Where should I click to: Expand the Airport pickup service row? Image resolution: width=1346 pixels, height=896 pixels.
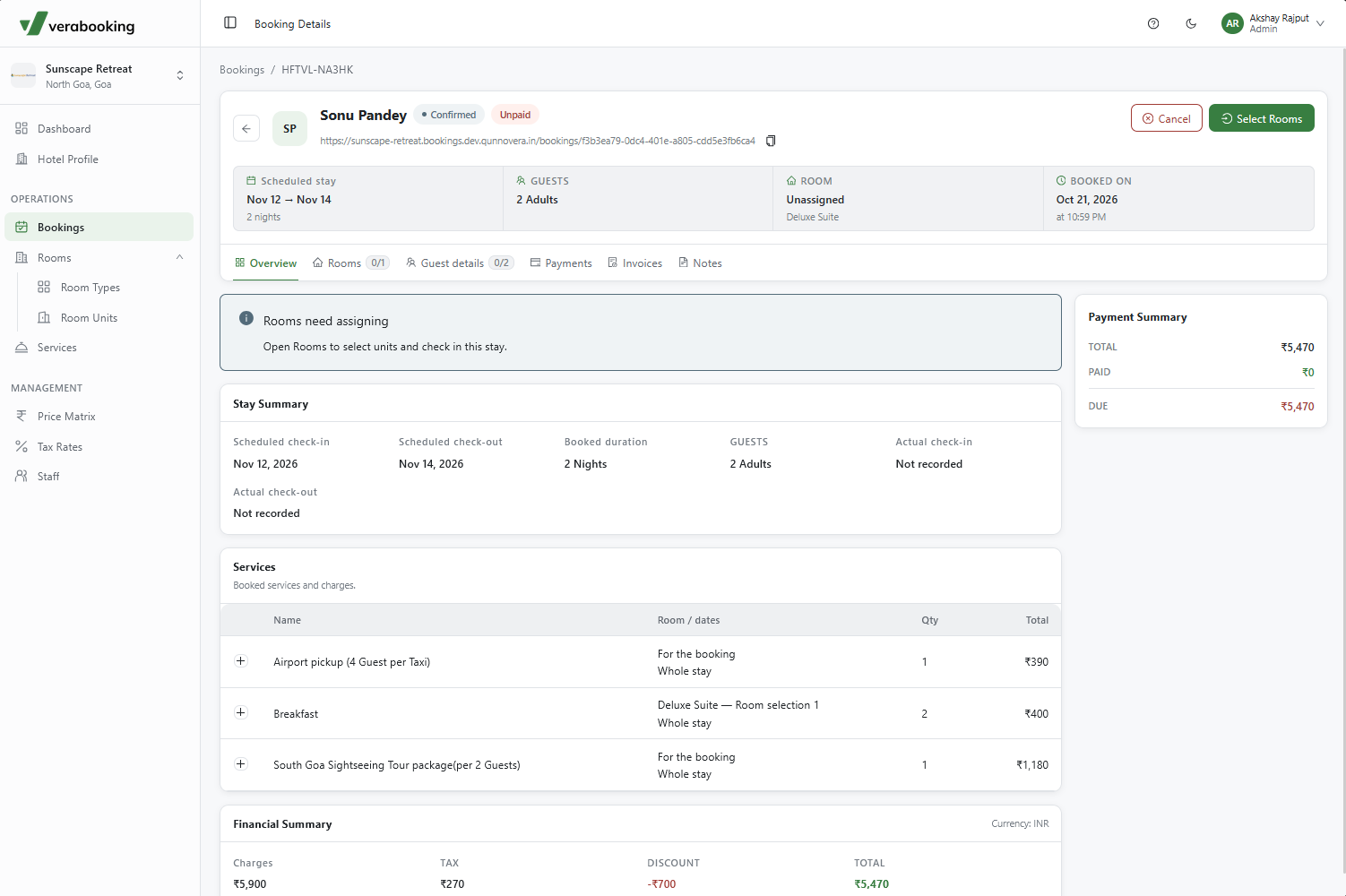[x=240, y=661]
